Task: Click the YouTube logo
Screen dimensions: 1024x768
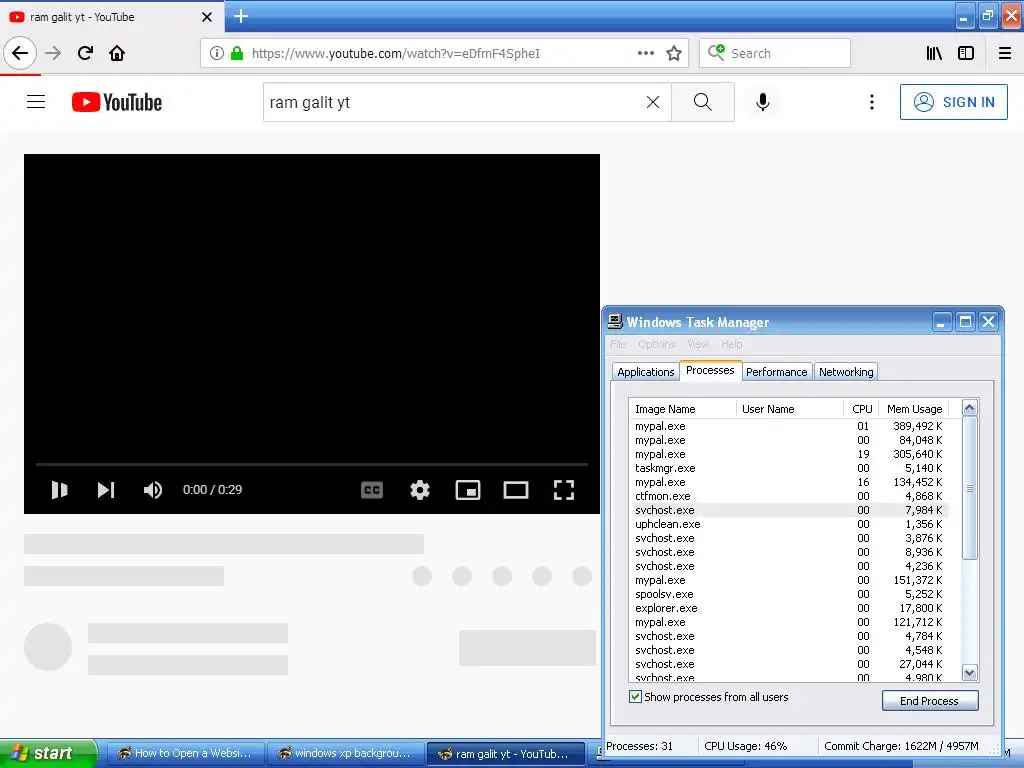Action: point(117,102)
